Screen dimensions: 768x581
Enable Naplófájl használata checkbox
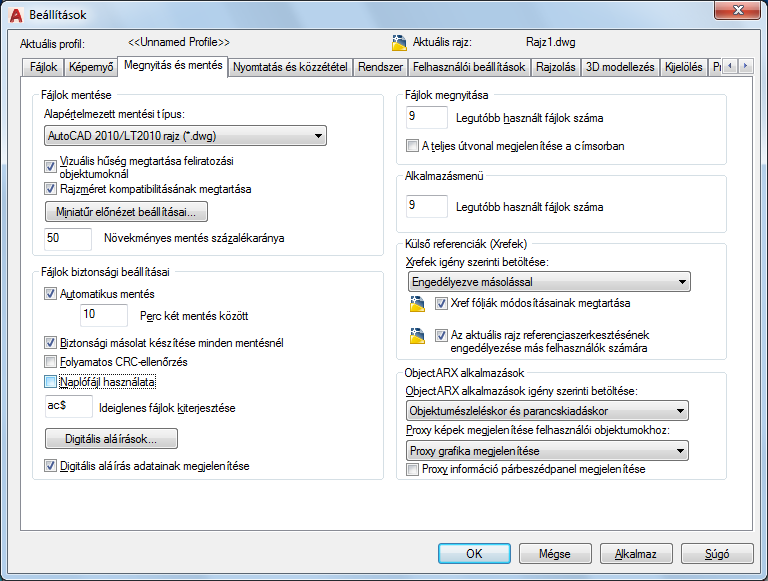click(50, 381)
